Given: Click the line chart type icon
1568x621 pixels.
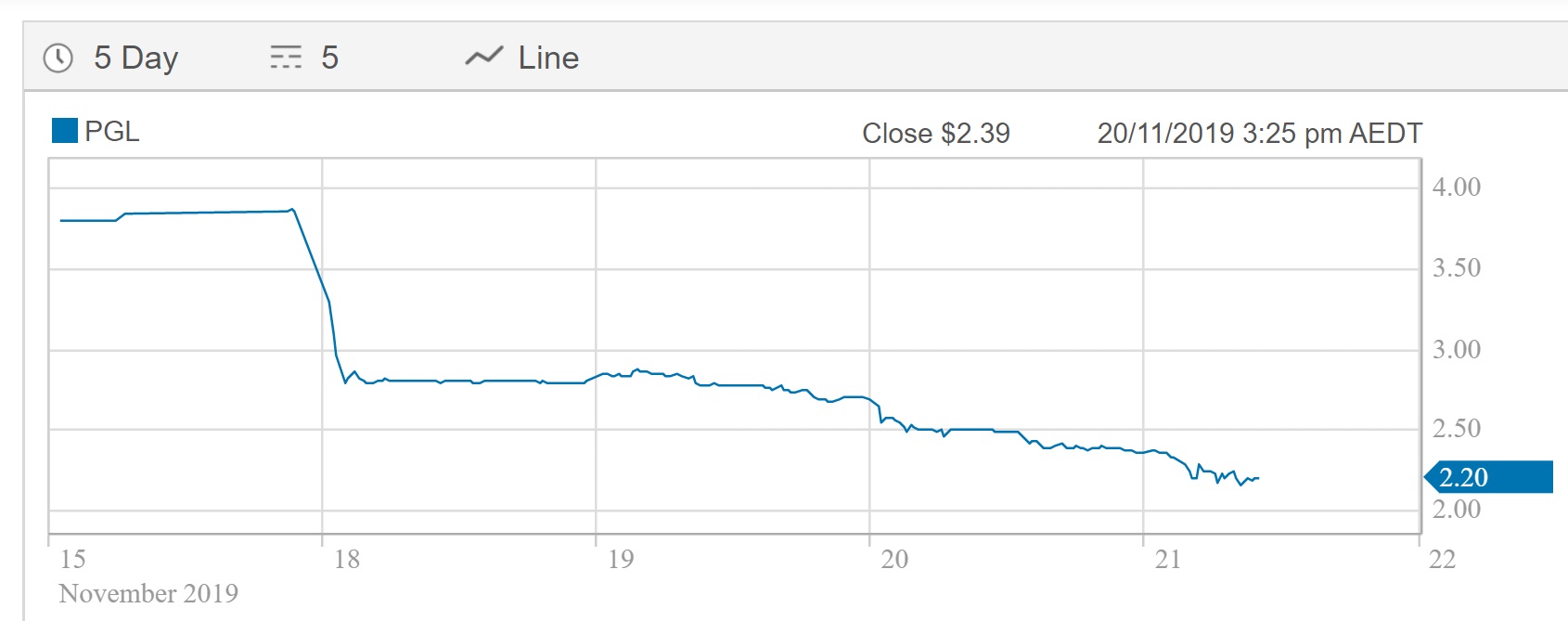Looking at the screenshot, I should coord(483,58).
